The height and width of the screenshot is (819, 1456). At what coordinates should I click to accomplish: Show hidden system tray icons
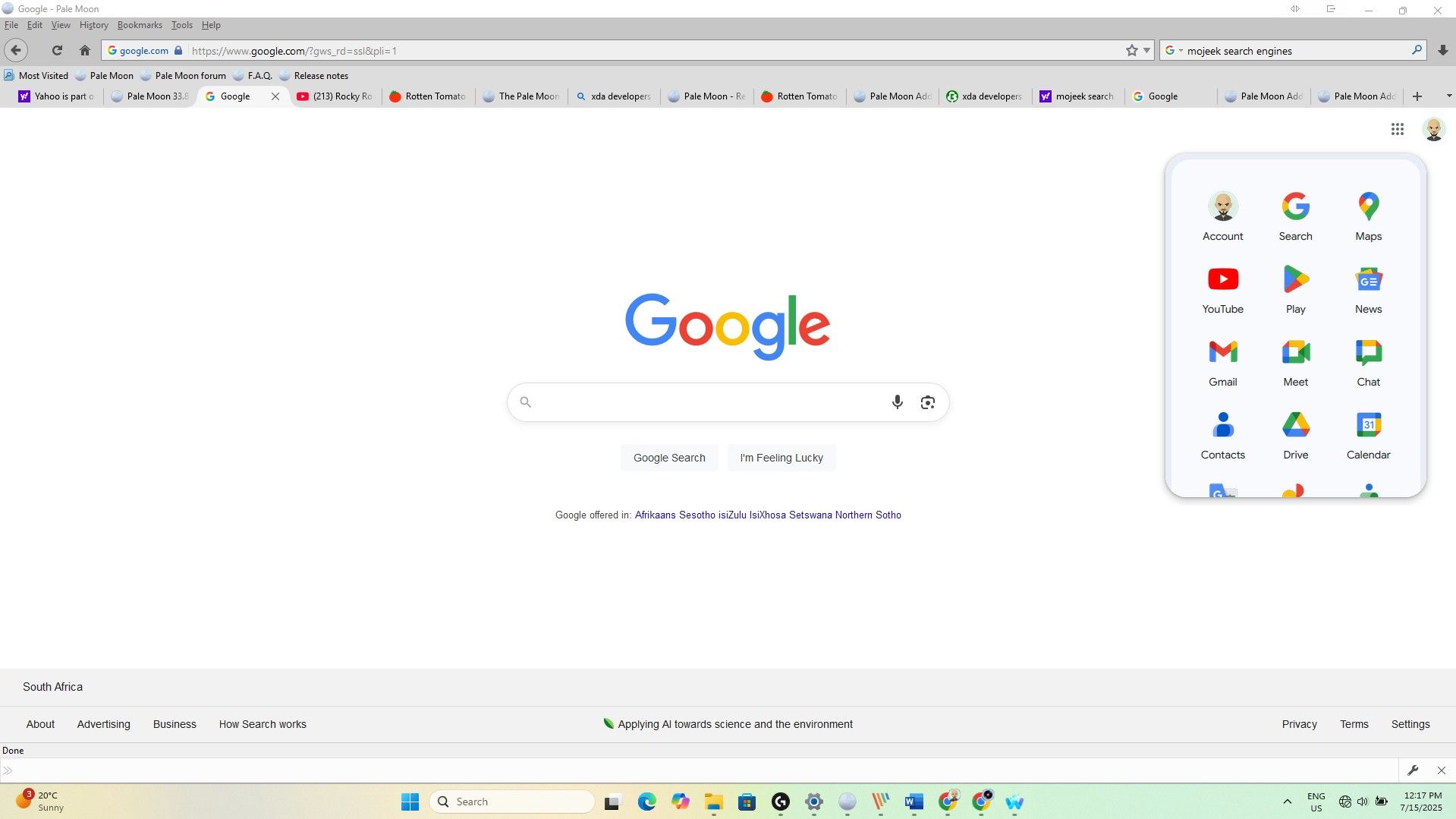(1287, 802)
